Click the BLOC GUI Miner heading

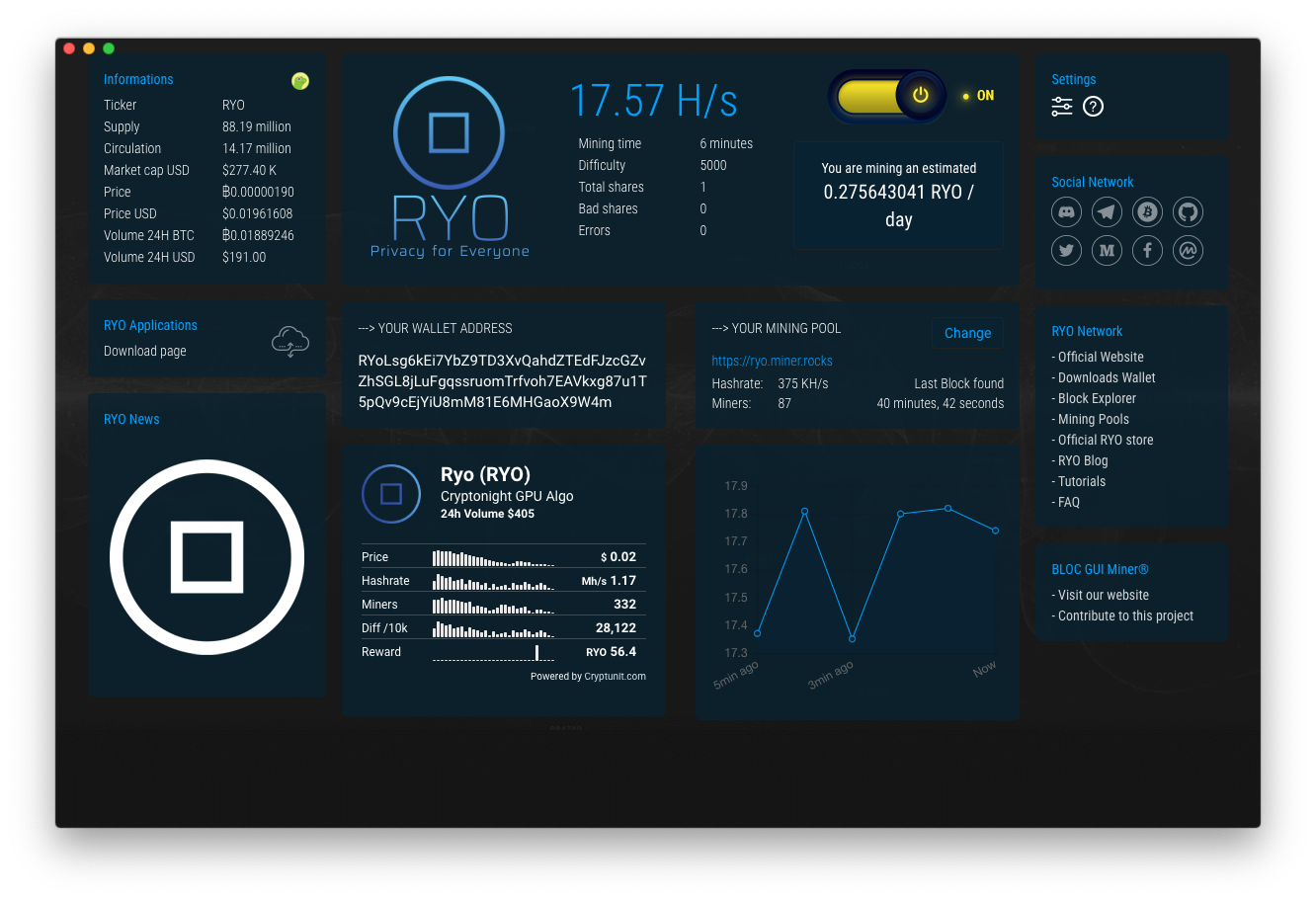[x=1100, y=569]
